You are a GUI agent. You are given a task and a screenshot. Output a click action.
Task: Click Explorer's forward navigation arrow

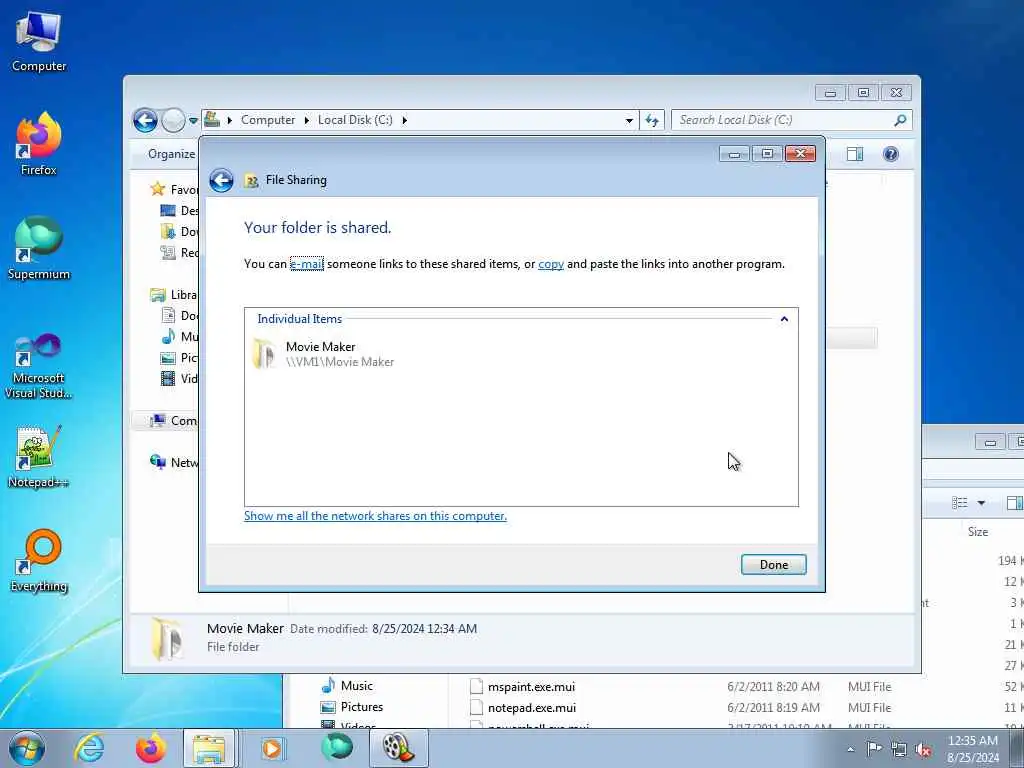click(173, 120)
